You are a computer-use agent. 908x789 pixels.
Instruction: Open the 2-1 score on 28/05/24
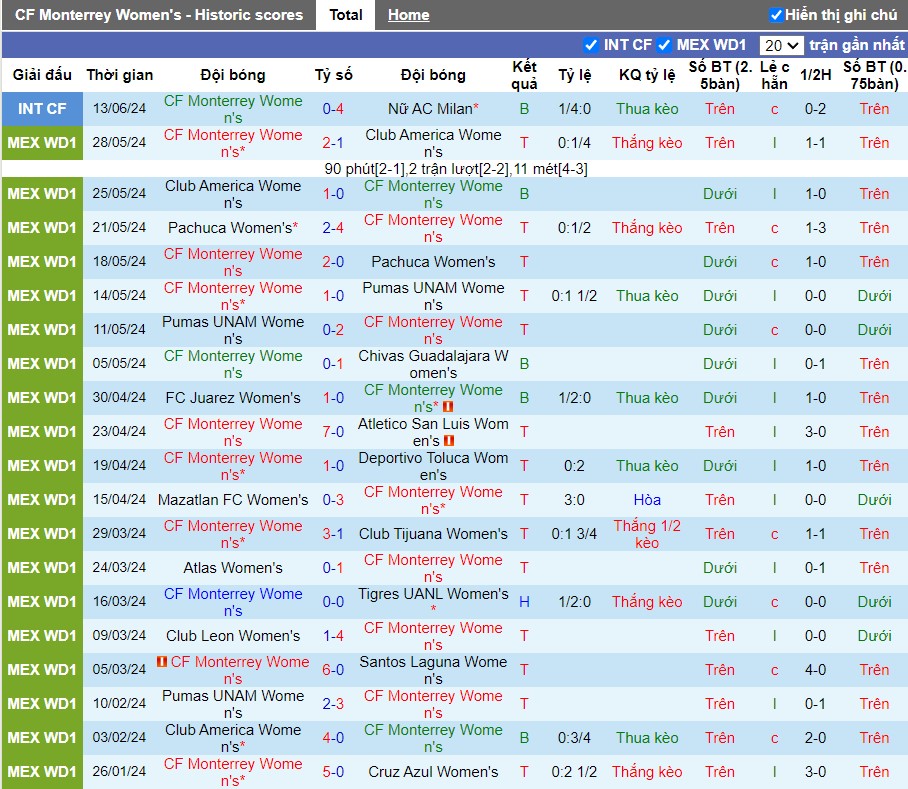(x=333, y=143)
